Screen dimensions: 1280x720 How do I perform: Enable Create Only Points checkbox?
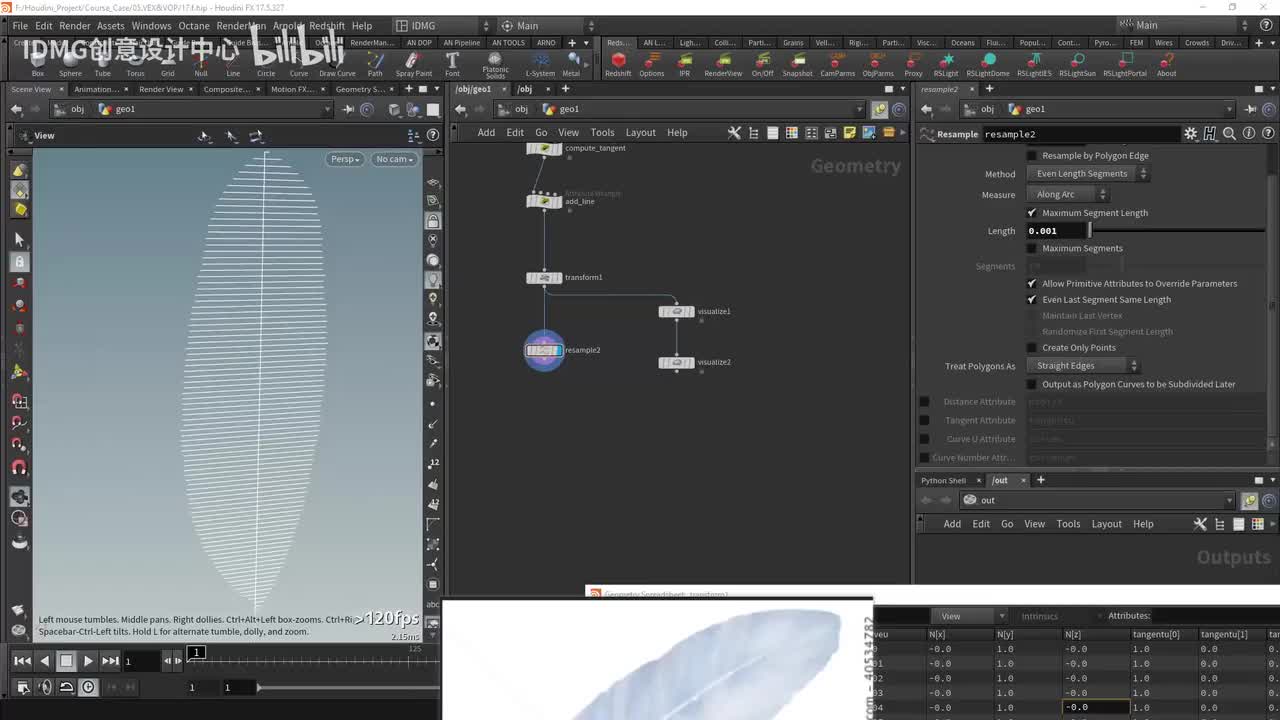click(1032, 348)
